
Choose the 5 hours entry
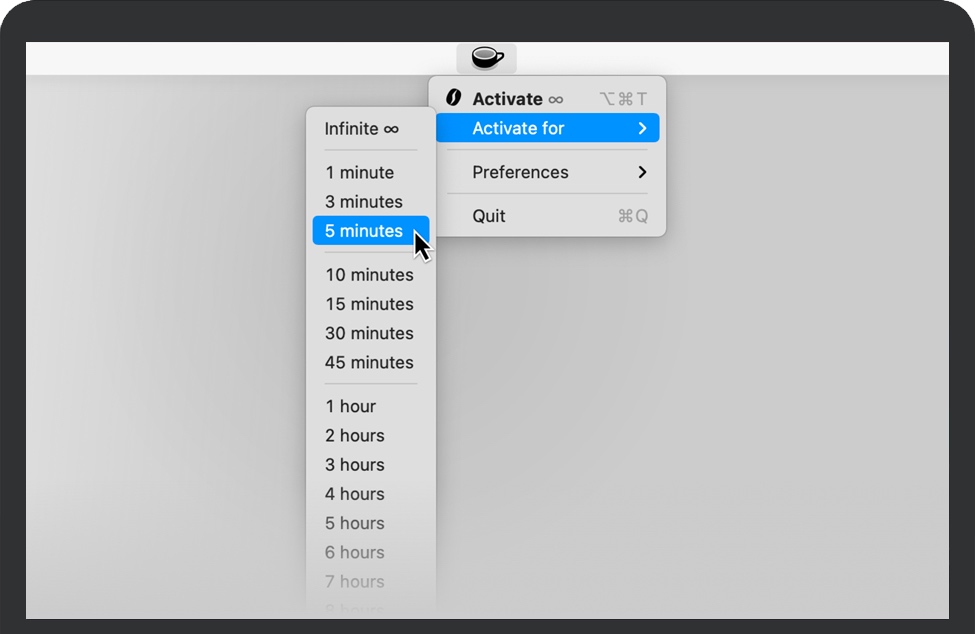coord(354,522)
